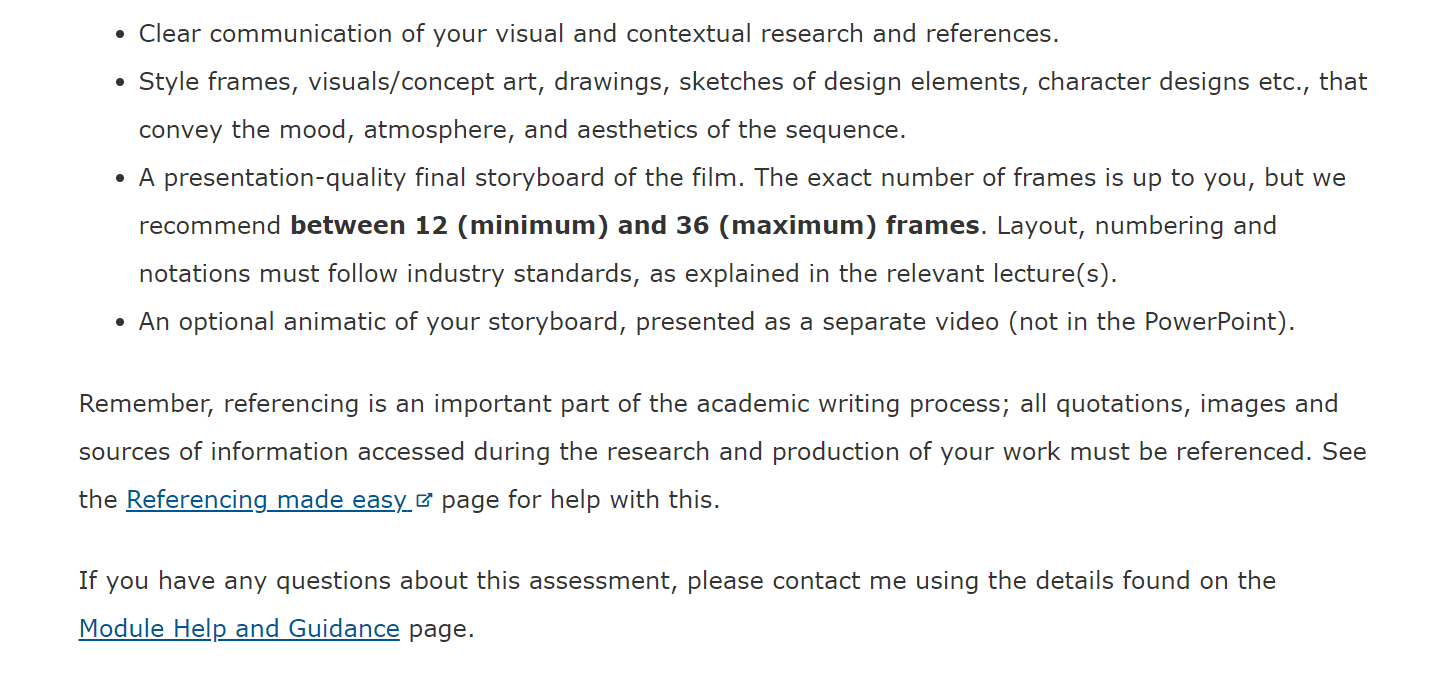The image size is (1450, 673).
Task: Click the phrase 'page for help with this'
Action: [x=580, y=500]
